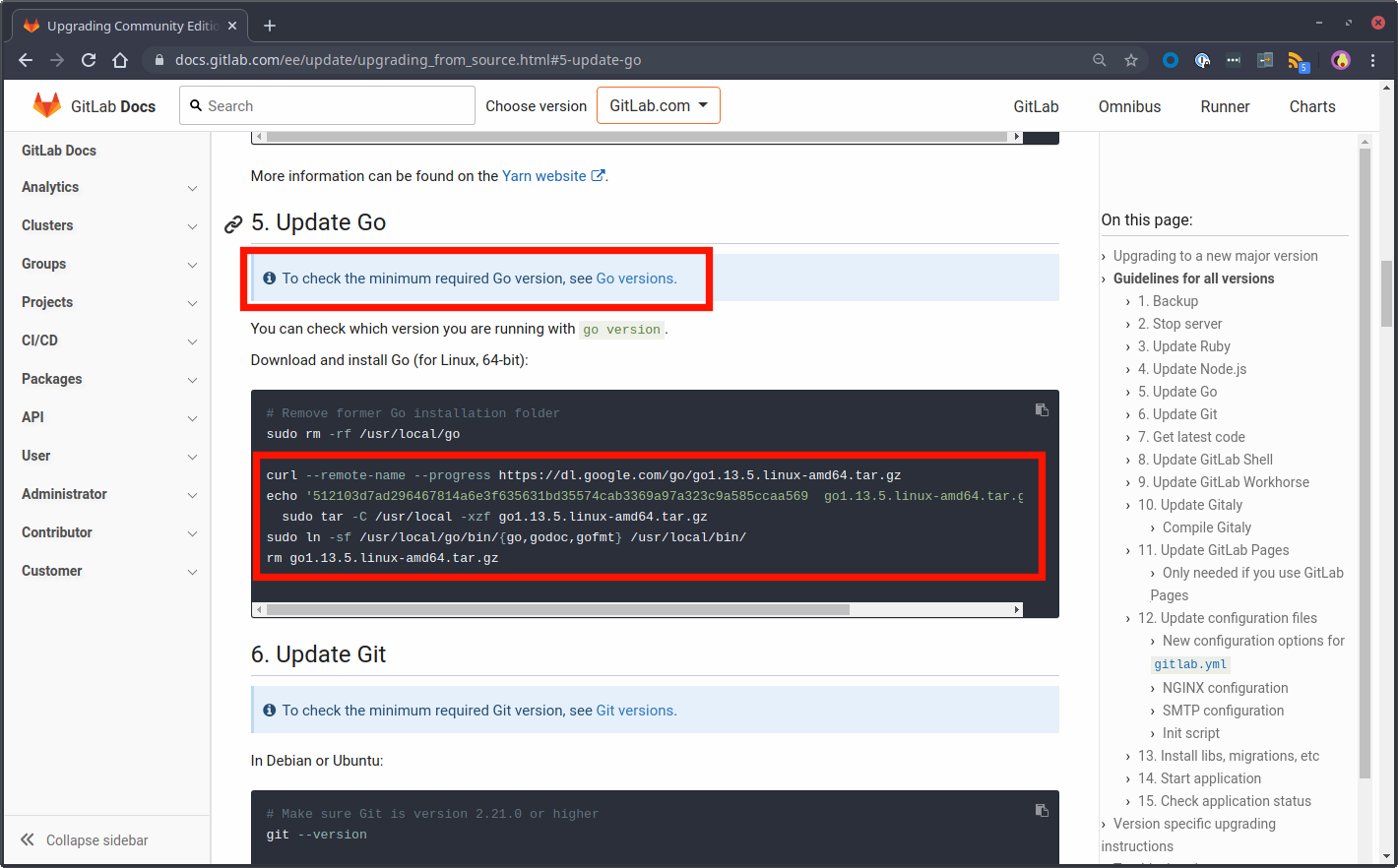Screen dimensions: 1398x868
Task: Click the address bar URL
Action: 408,60
